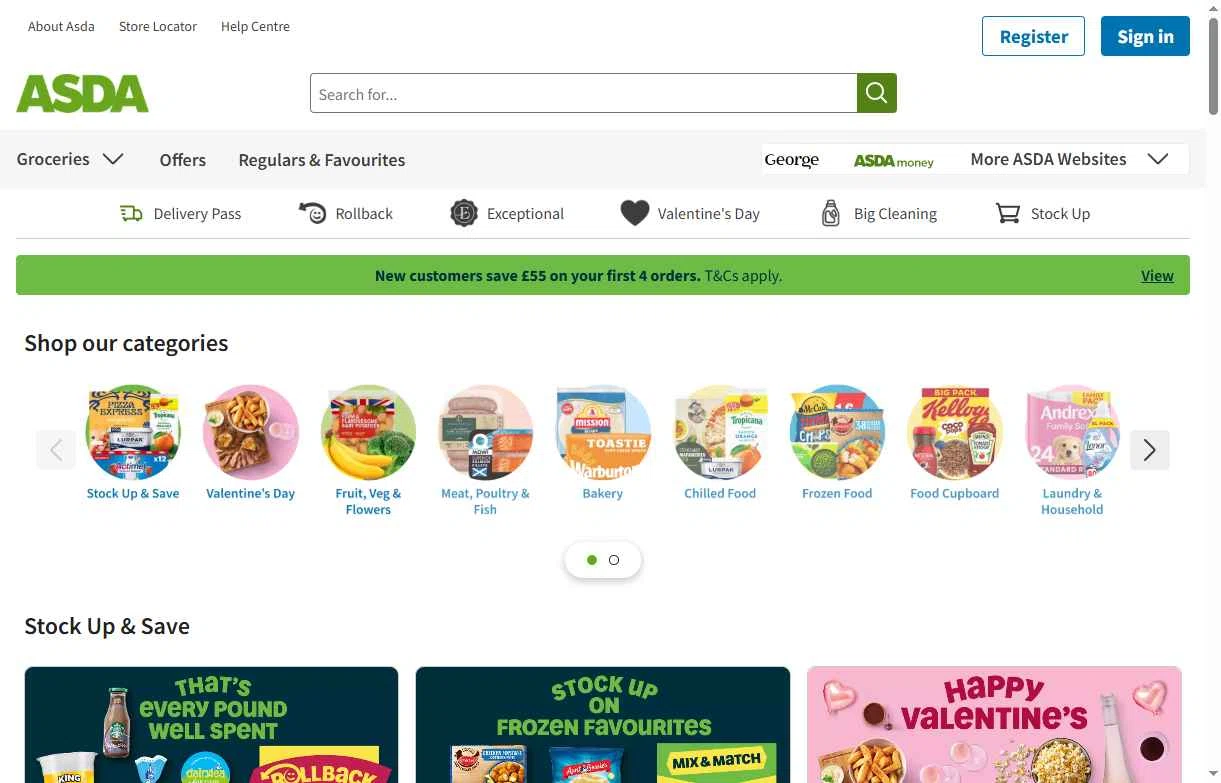Screen dimensions: 1221x783
Task: Select the Stock Up trolley icon
Action: 1008,213
